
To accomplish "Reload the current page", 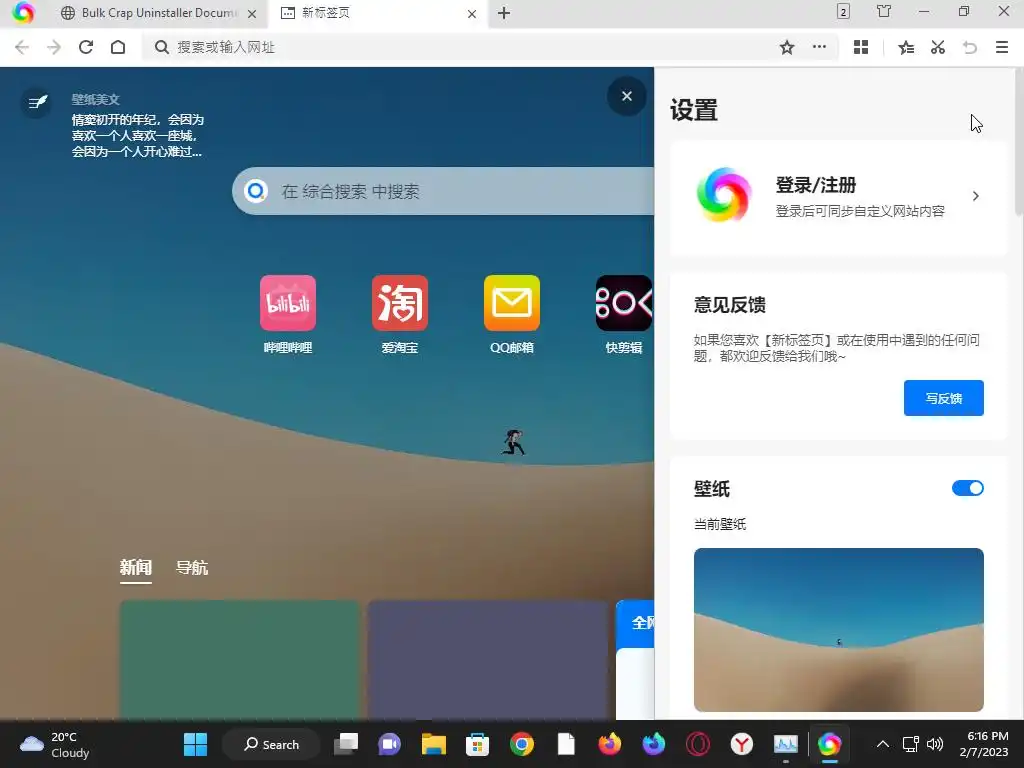I will (x=86, y=47).
